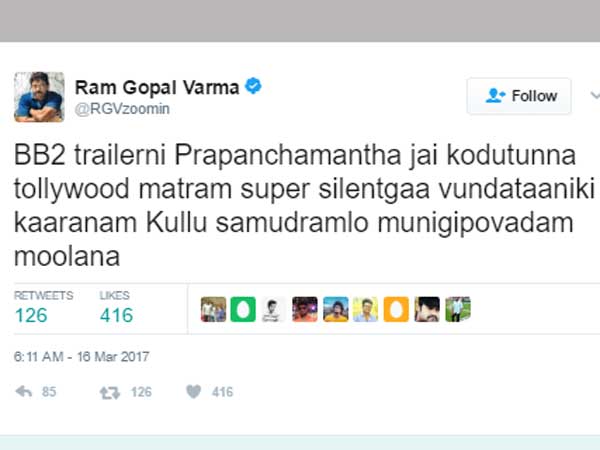
Task: View the 126 retweets list
Action: tap(43, 307)
